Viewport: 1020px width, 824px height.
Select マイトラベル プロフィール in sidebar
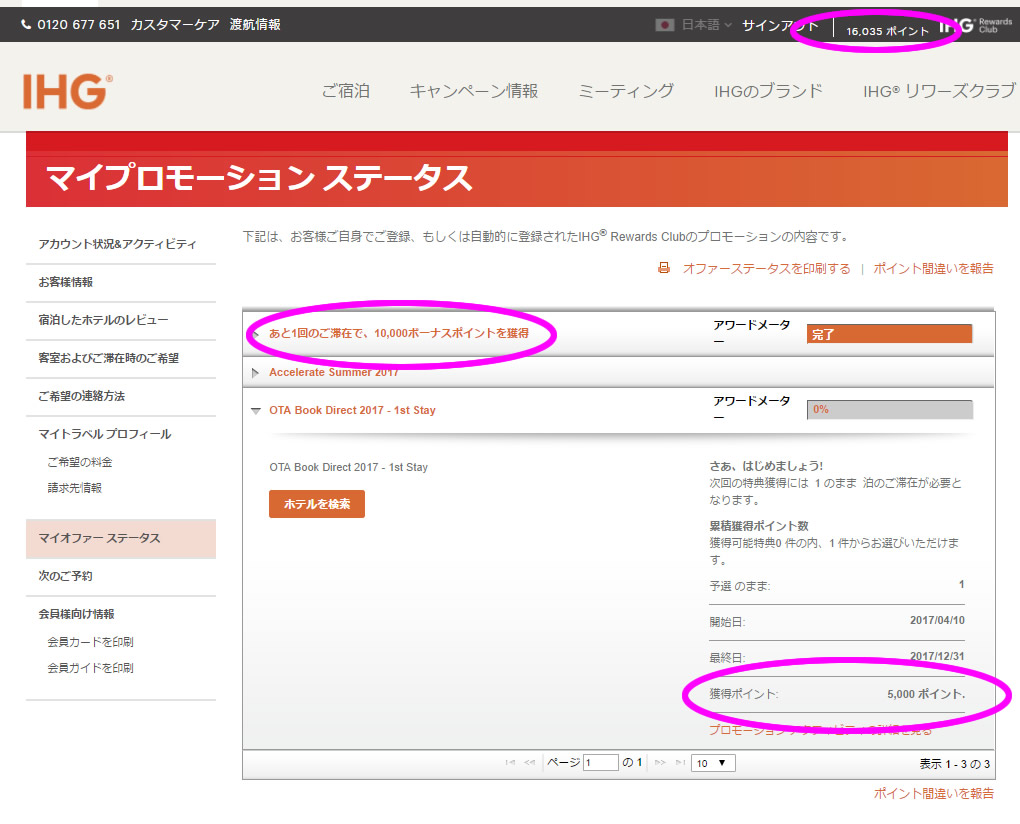105,434
